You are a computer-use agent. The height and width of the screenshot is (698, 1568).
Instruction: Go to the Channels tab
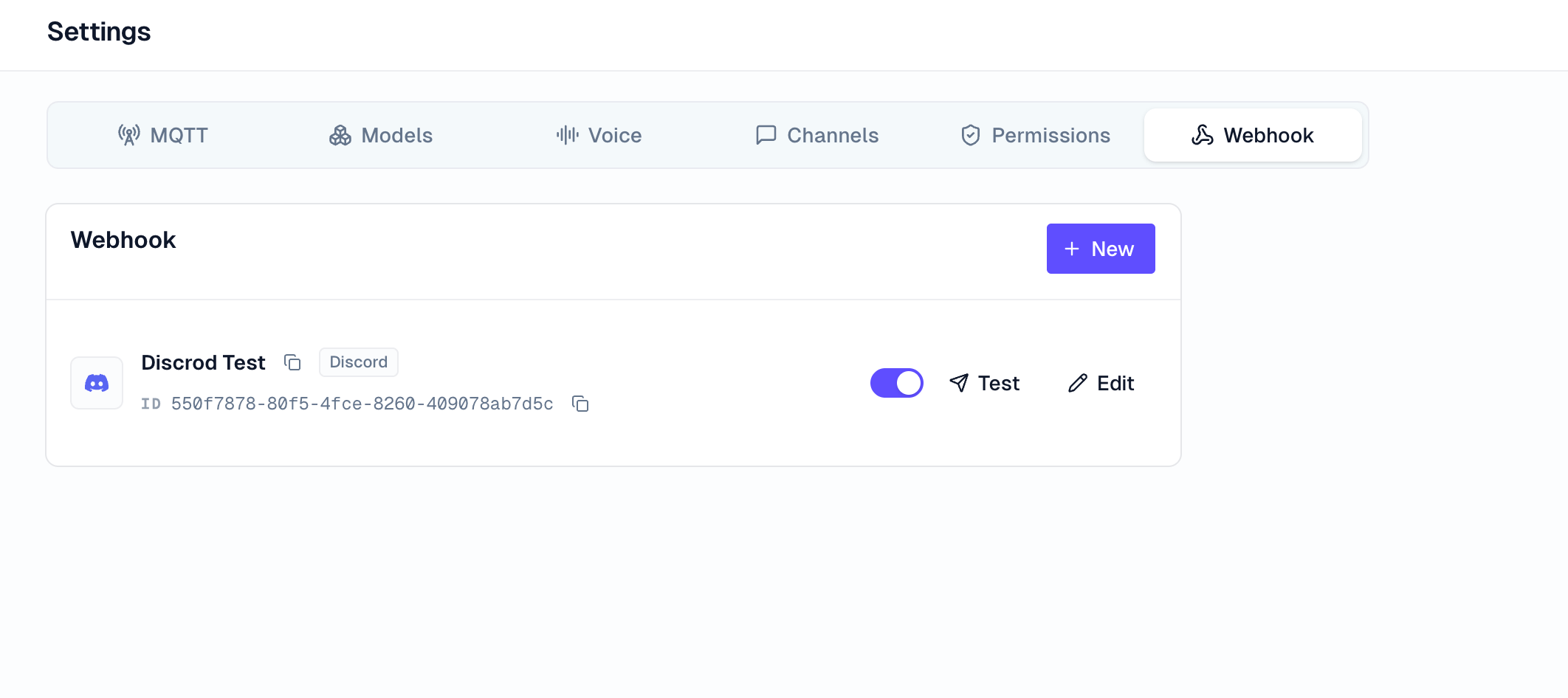click(816, 135)
